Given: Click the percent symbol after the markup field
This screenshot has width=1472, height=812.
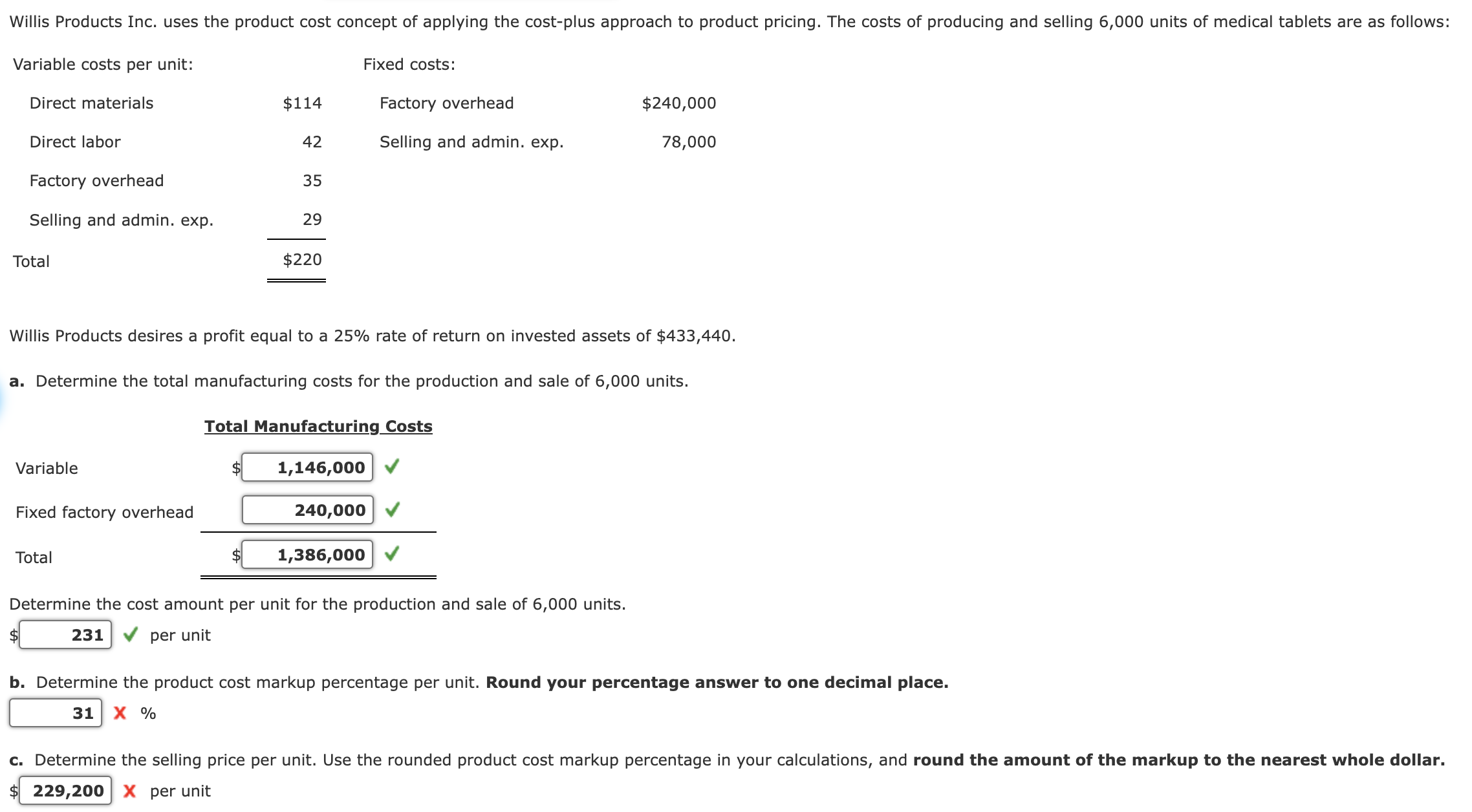Looking at the screenshot, I should pos(148,714).
